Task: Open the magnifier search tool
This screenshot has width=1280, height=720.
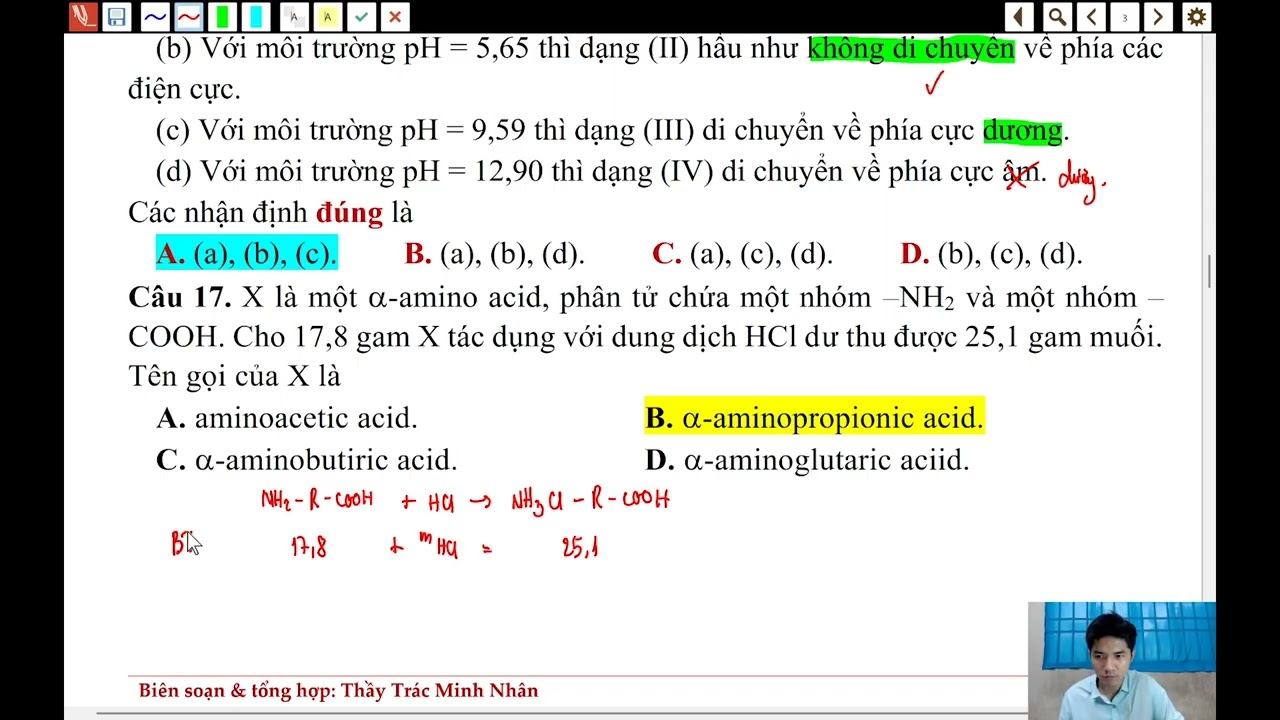Action: pyautogui.click(x=1056, y=16)
